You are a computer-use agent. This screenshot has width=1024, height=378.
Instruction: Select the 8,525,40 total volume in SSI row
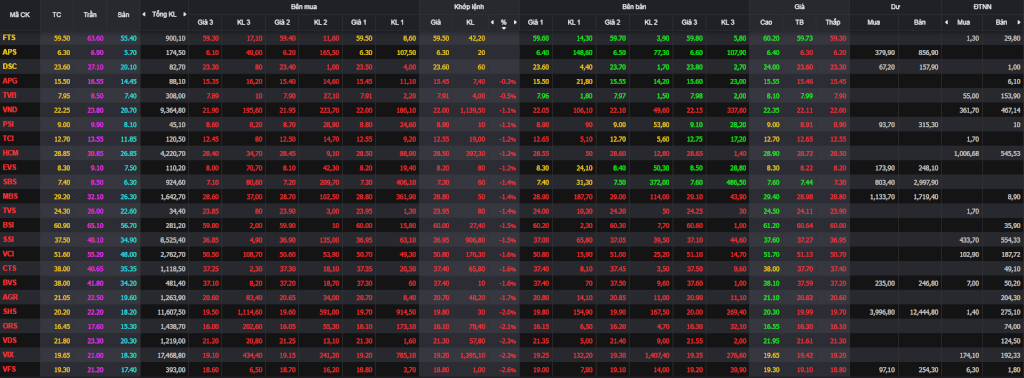[172, 240]
